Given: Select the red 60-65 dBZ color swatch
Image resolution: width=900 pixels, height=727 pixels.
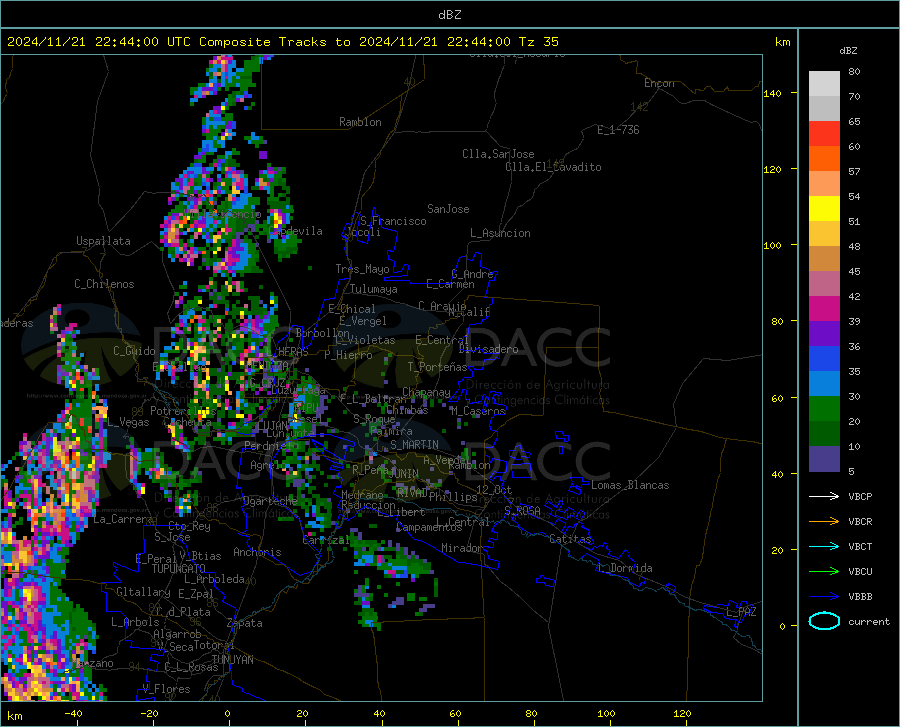Looking at the screenshot, I should point(824,134).
